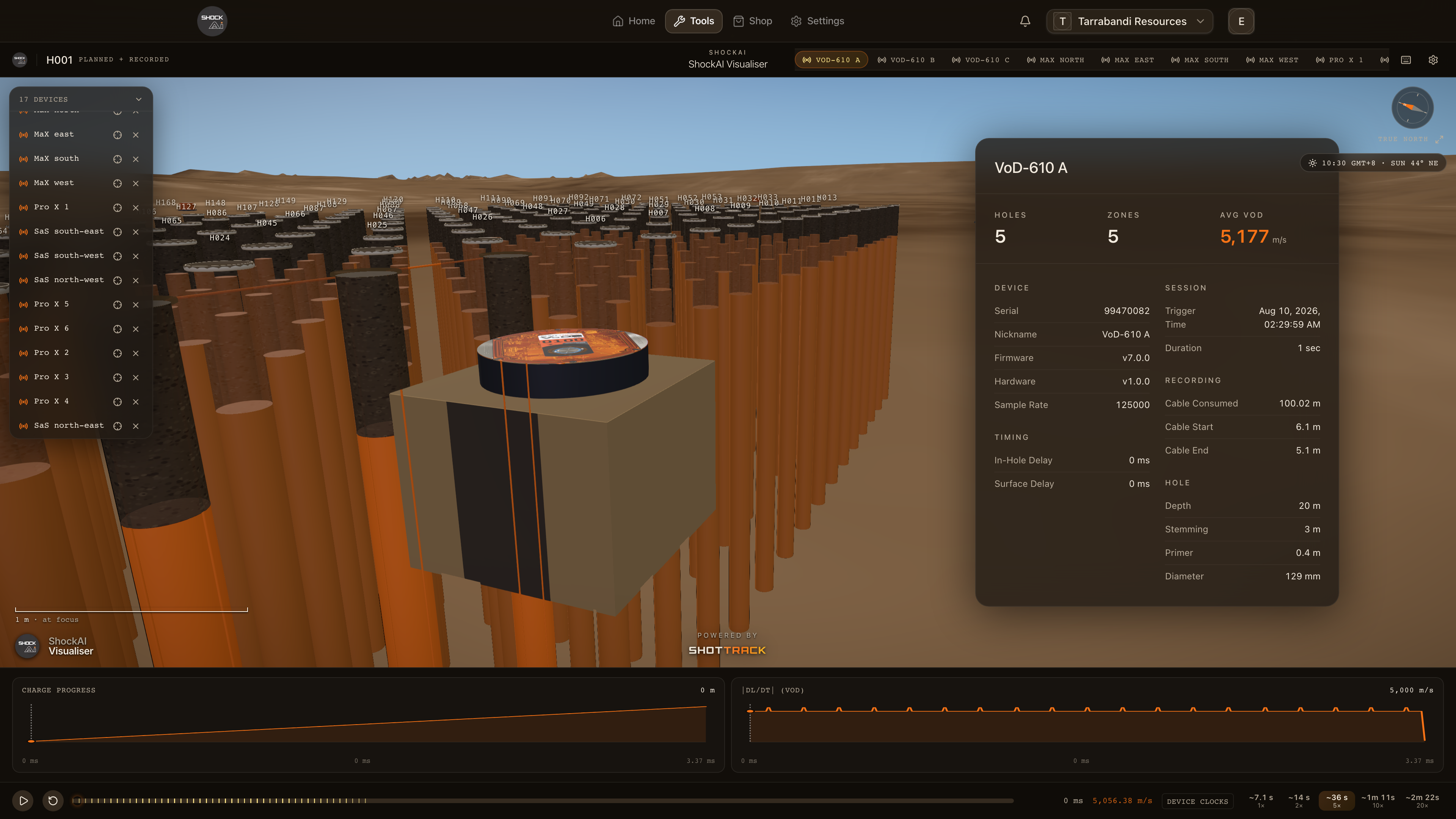This screenshot has width=1456, height=819.
Task: Select 2x playback speed (~14 s)
Action: (x=1299, y=801)
